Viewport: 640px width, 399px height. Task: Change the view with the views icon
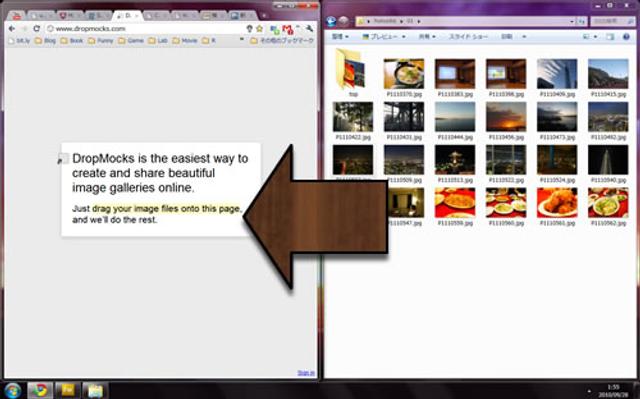point(586,37)
